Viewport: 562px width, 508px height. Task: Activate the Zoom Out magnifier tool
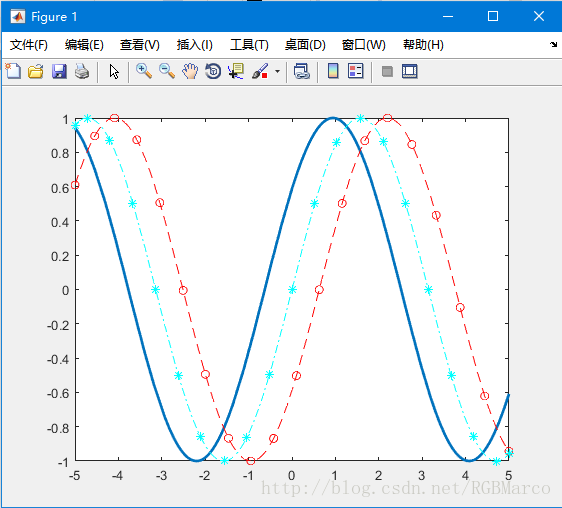(x=167, y=71)
